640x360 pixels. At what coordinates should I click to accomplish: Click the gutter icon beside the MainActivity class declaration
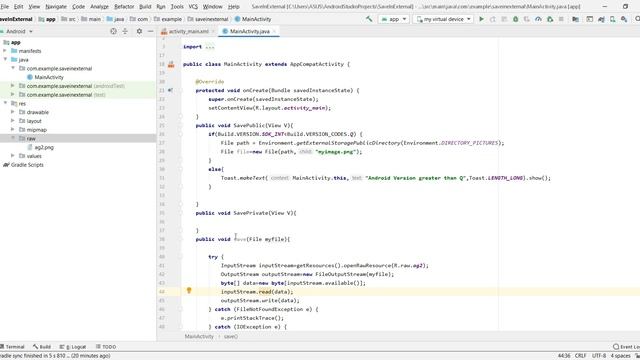pos(171,64)
